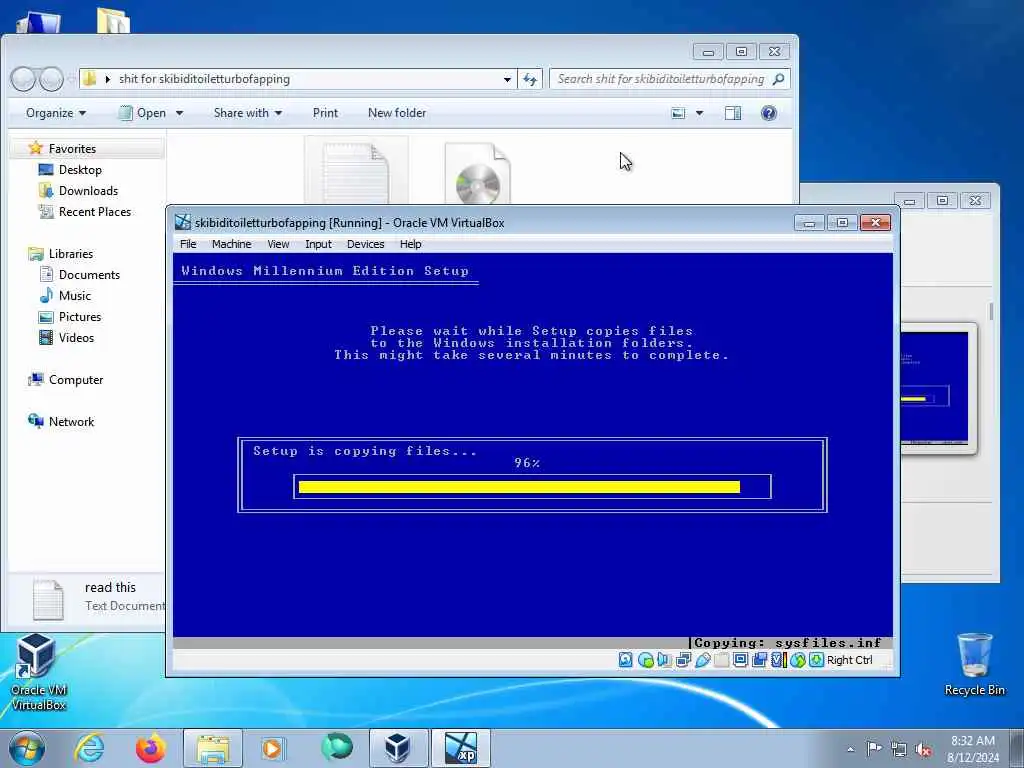Select the text document file icon in folder

(x=356, y=171)
